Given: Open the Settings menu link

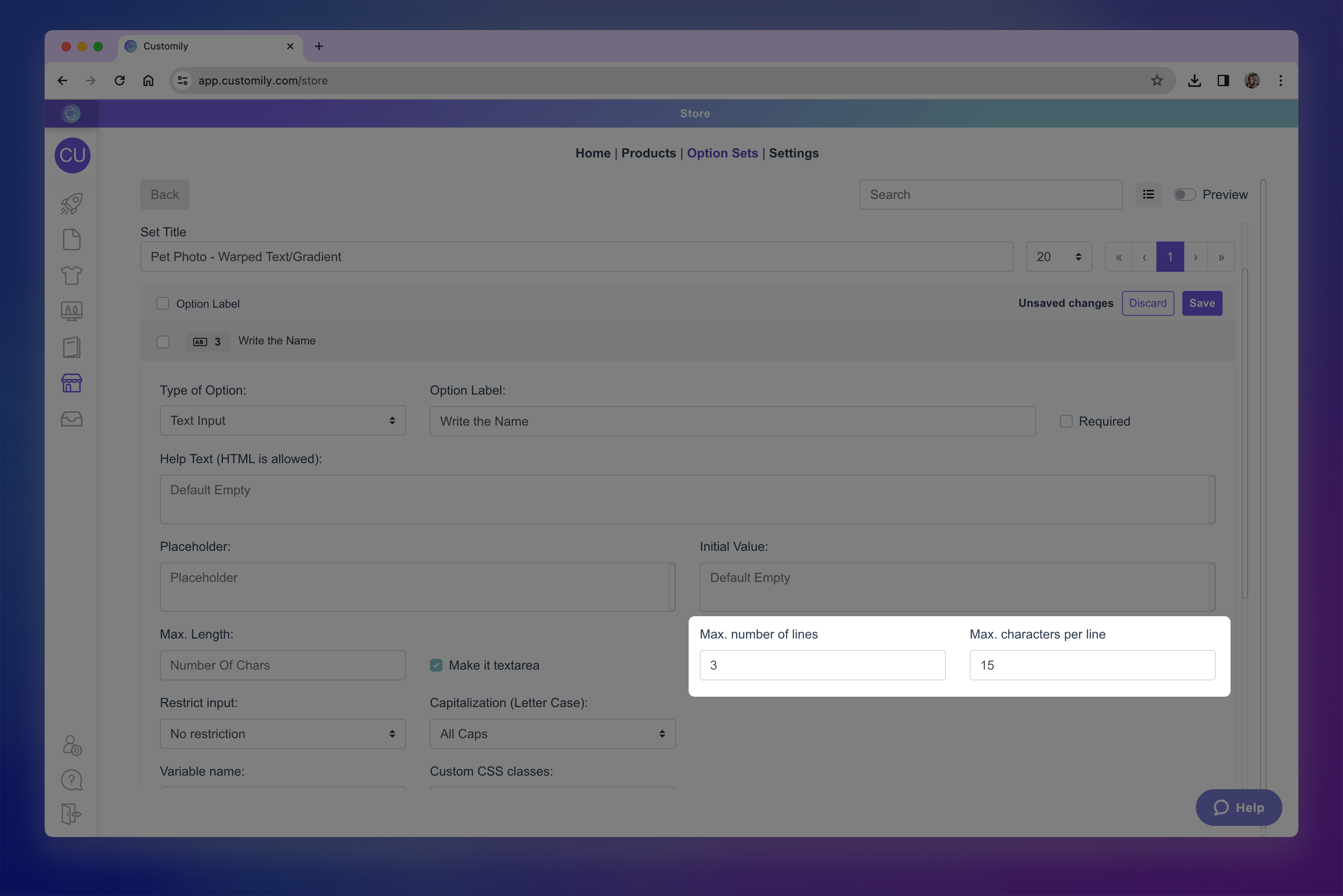Looking at the screenshot, I should tap(794, 153).
